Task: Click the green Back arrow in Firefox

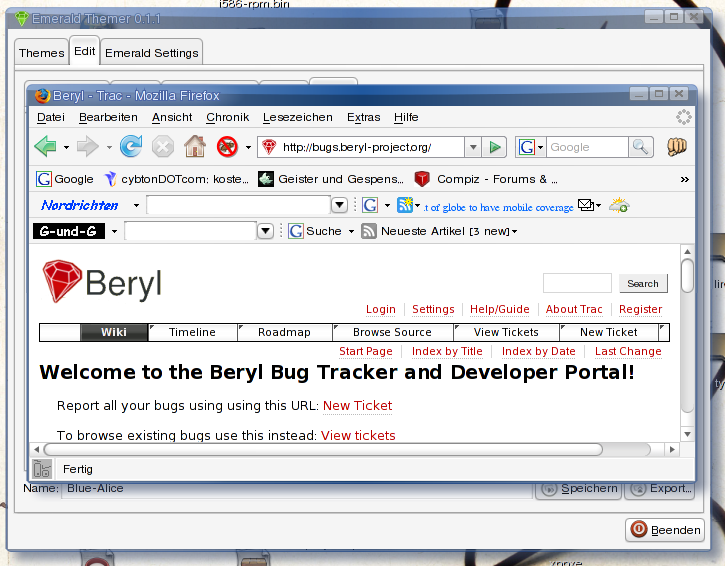Action: click(x=45, y=147)
